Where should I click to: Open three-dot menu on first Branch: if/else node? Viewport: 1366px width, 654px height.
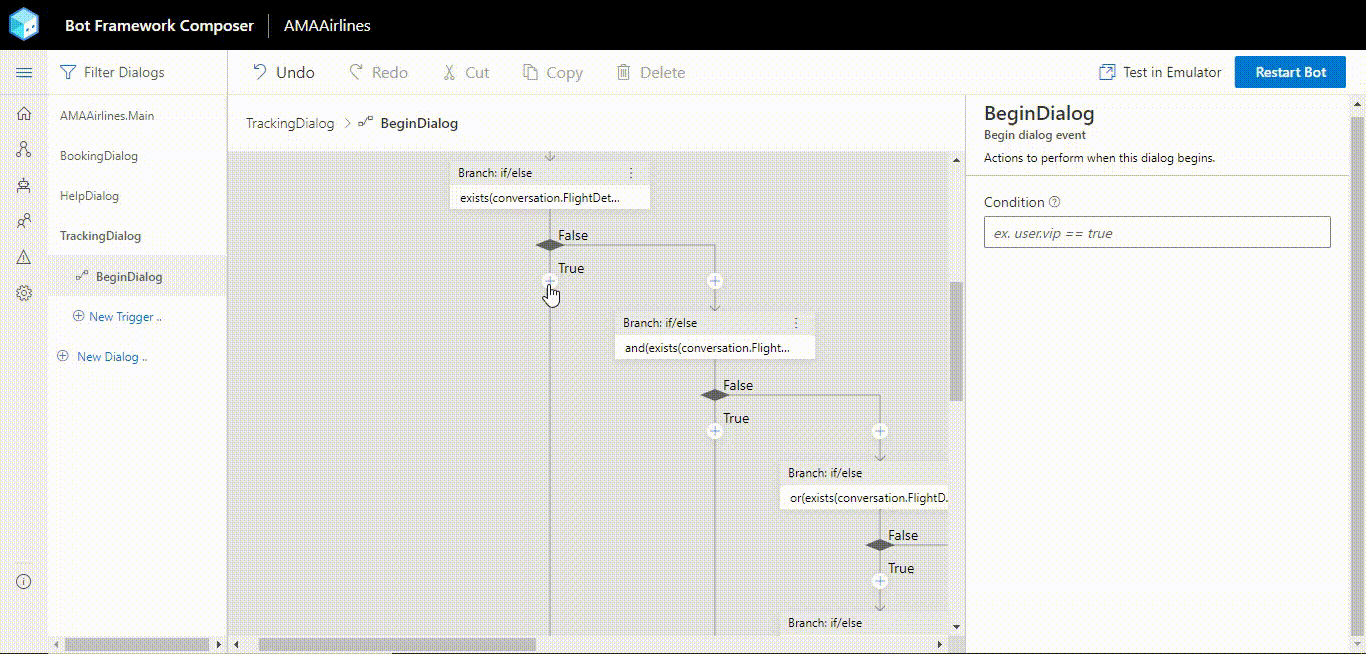(x=631, y=172)
